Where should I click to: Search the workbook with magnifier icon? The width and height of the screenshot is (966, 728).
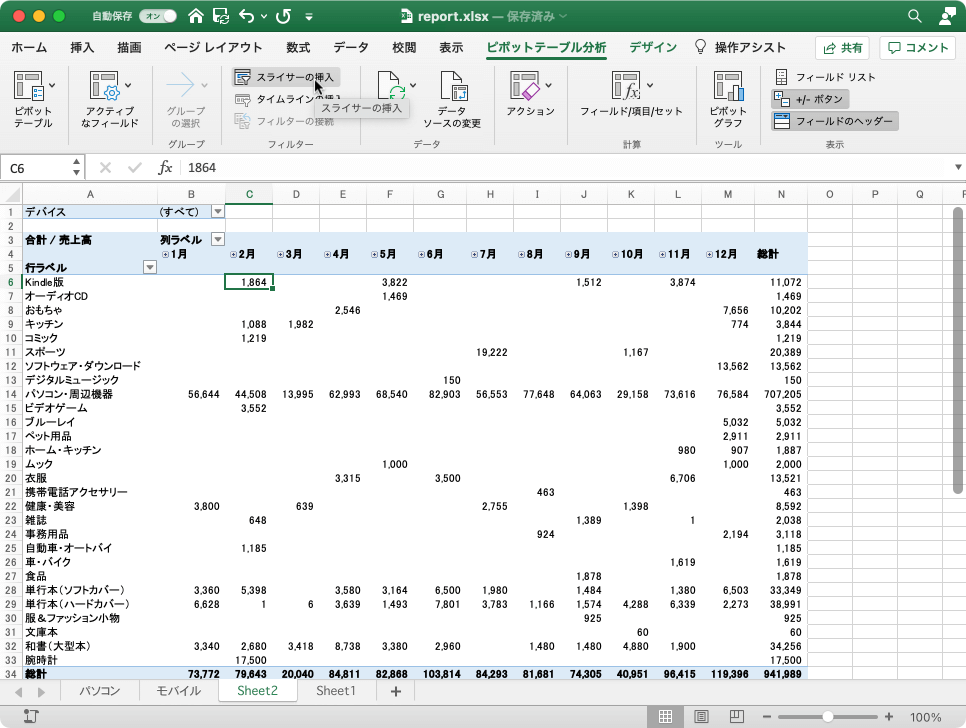pyautogui.click(x=914, y=16)
